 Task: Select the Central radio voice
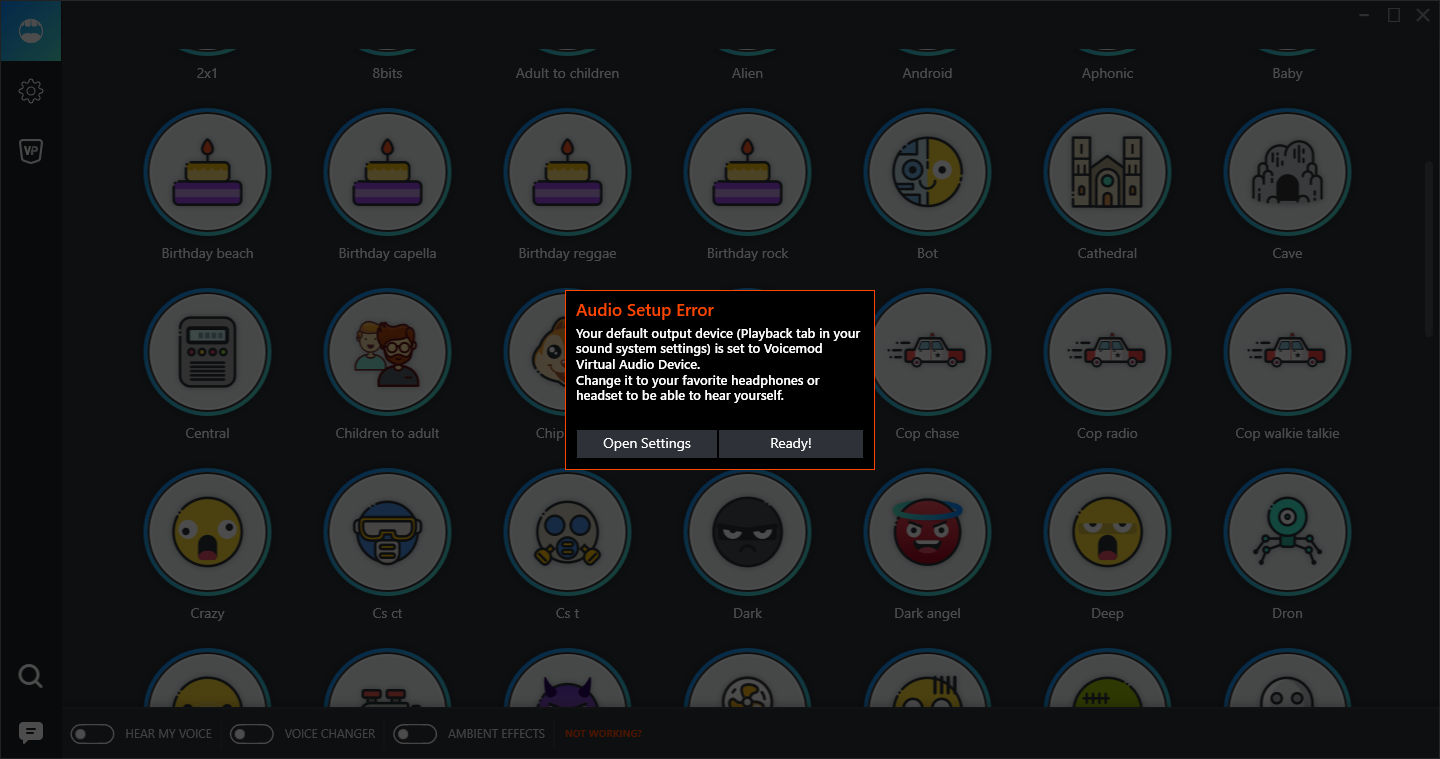207,352
